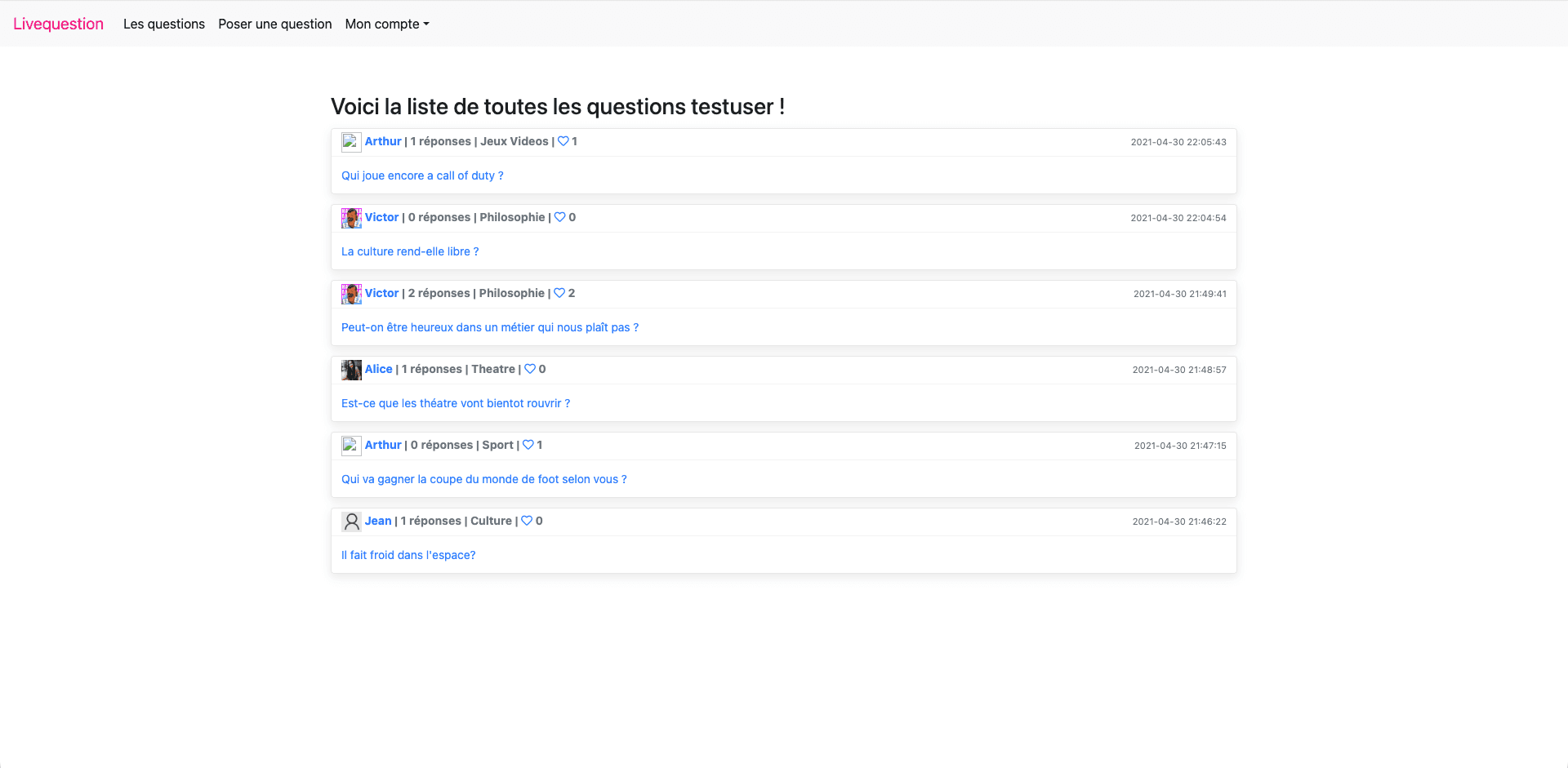The height and width of the screenshot is (768, 1568).
Task: Click Victor's profile picture on the culture question
Action: (351, 218)
